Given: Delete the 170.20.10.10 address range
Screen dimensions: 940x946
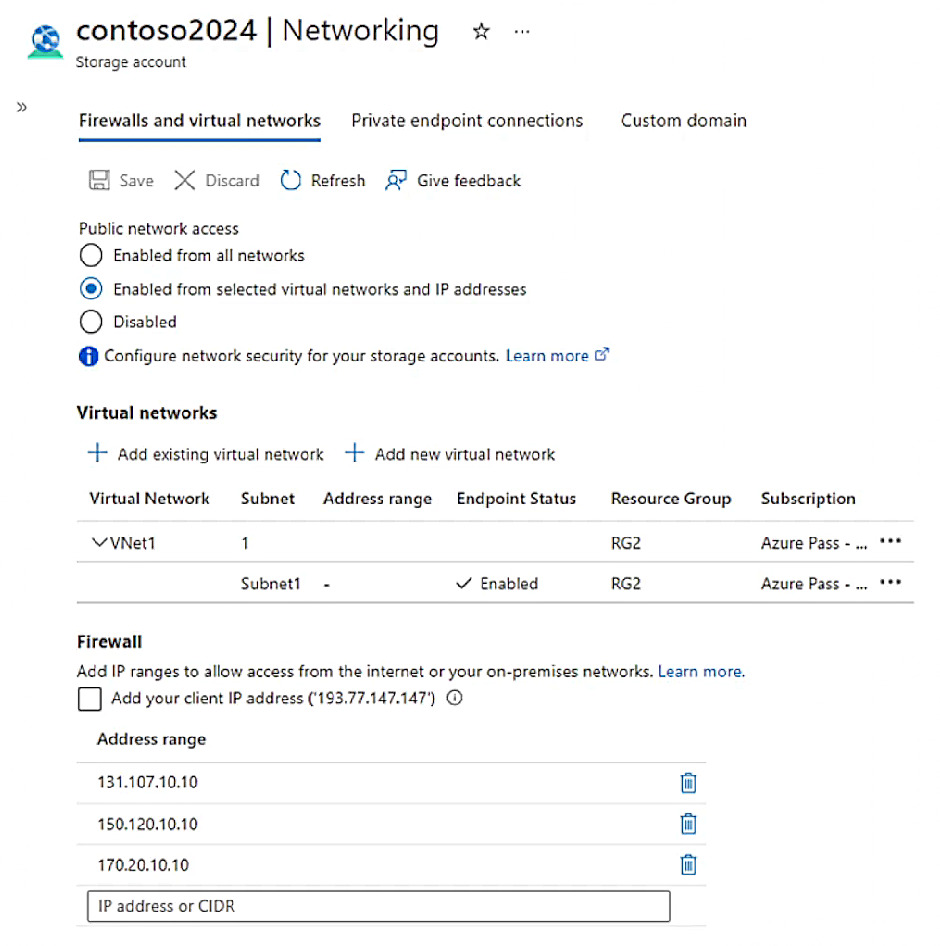Looking at the screenshot, I should coord(688,865).
